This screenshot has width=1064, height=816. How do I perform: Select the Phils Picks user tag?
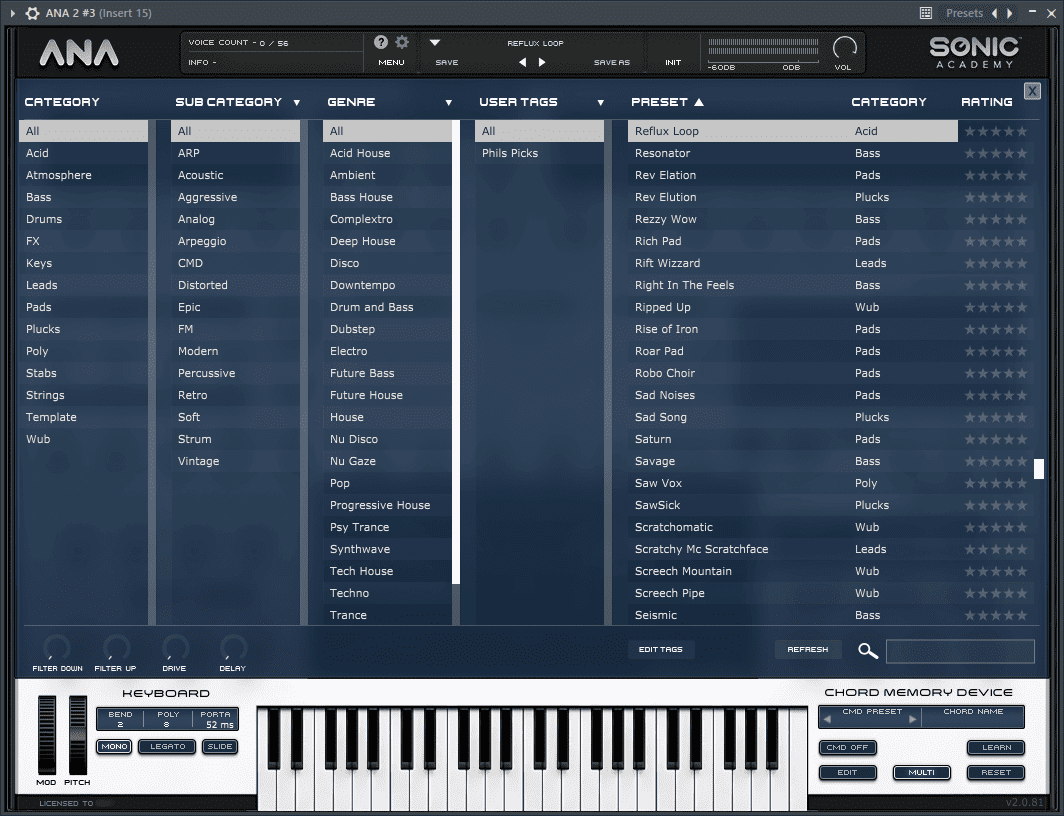coord(539,153)
